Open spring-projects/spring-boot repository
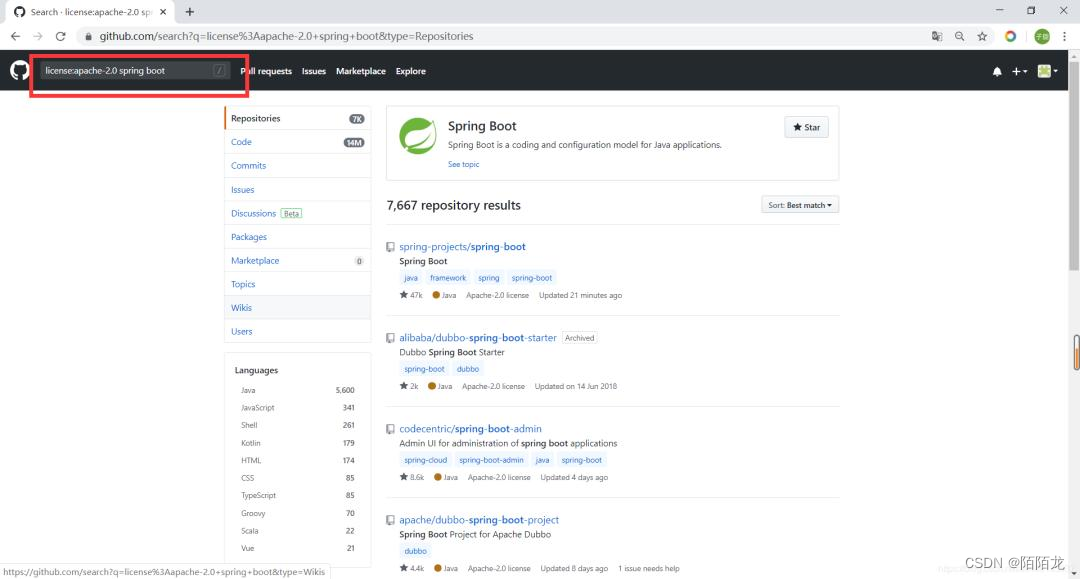This screenshot has width=1080, height=579. click(462, 246)
